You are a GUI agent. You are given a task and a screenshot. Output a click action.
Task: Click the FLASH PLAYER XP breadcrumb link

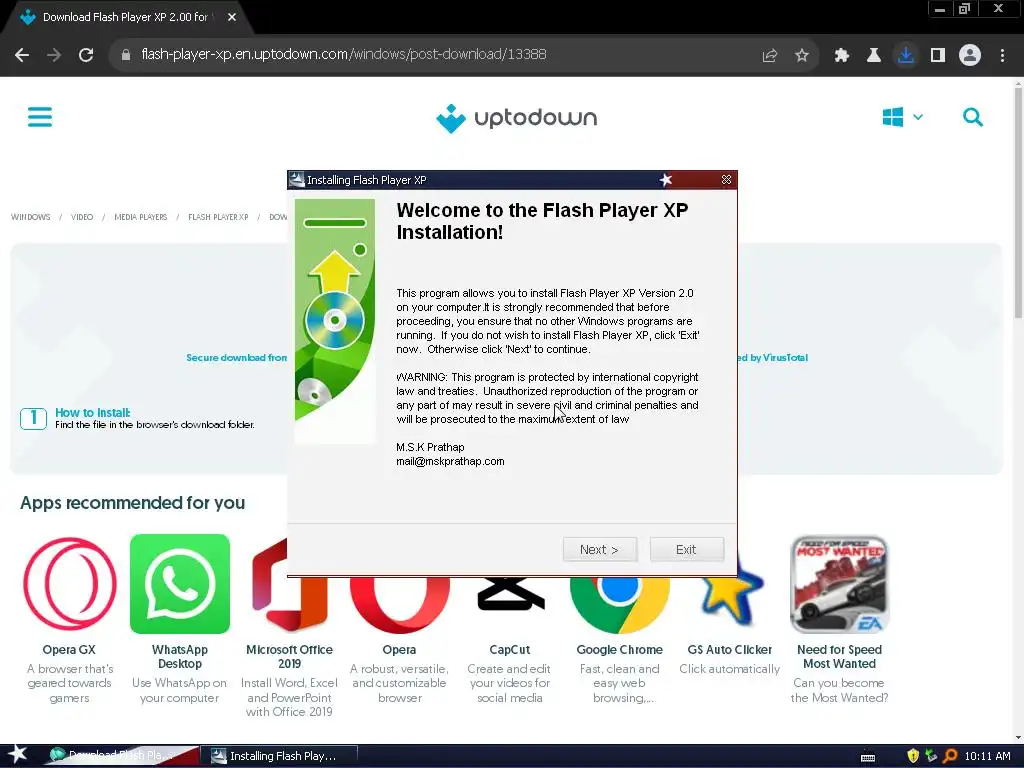(218, 217)
